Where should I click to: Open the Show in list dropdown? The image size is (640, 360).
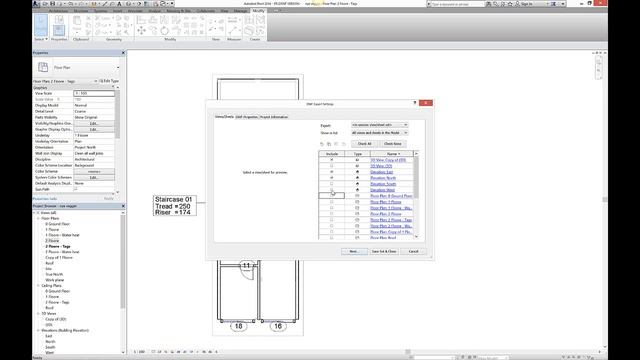380,133
